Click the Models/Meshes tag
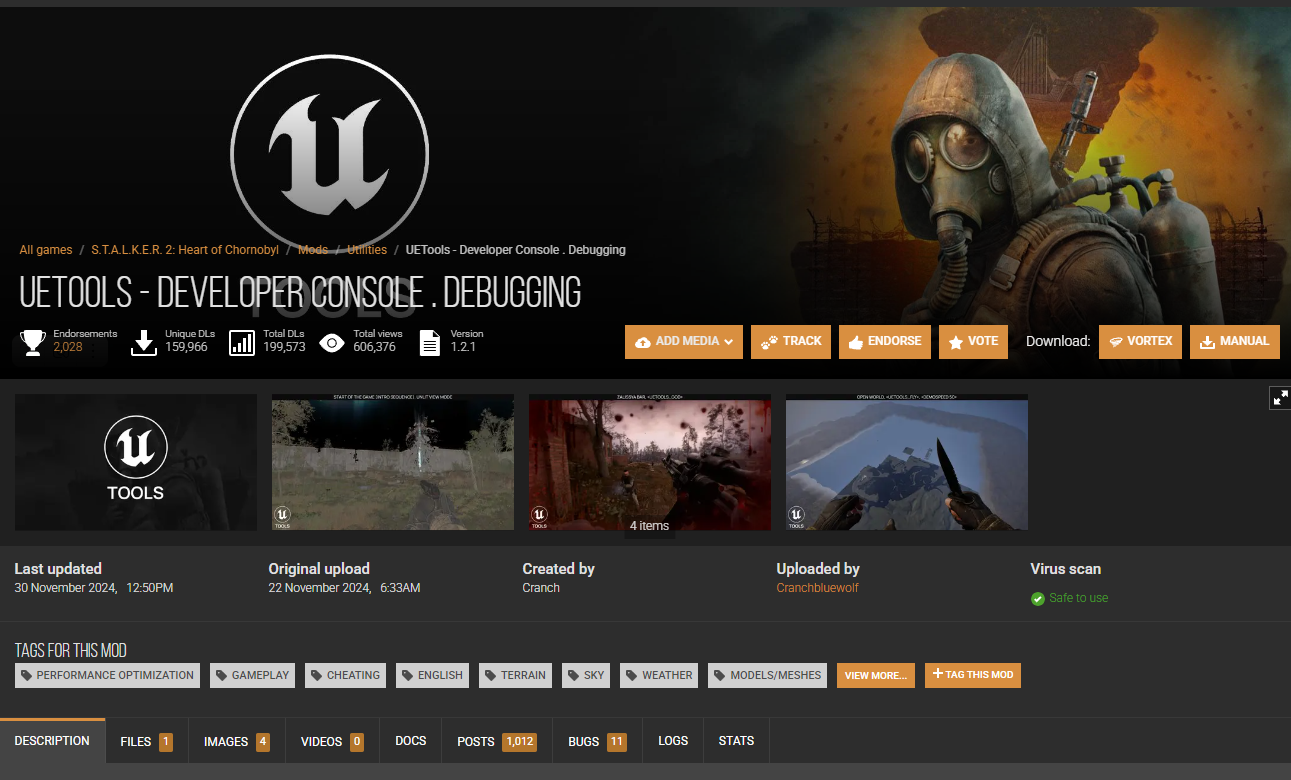 (x=767, y=676)
